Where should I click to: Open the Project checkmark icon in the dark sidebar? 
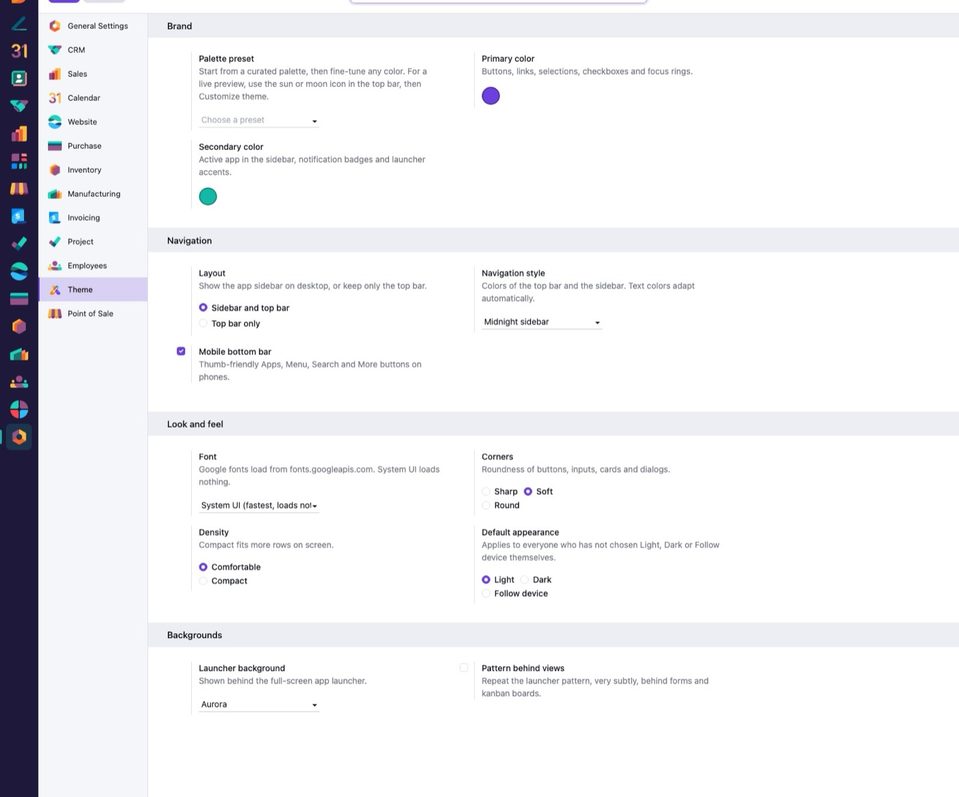click(x=19, y=243)
